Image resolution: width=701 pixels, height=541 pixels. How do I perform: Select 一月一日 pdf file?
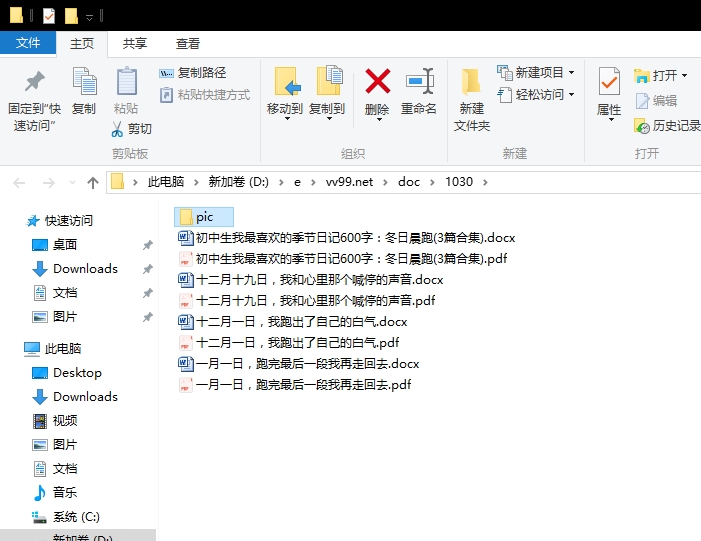pyautogui.click(x=294, y=385)
